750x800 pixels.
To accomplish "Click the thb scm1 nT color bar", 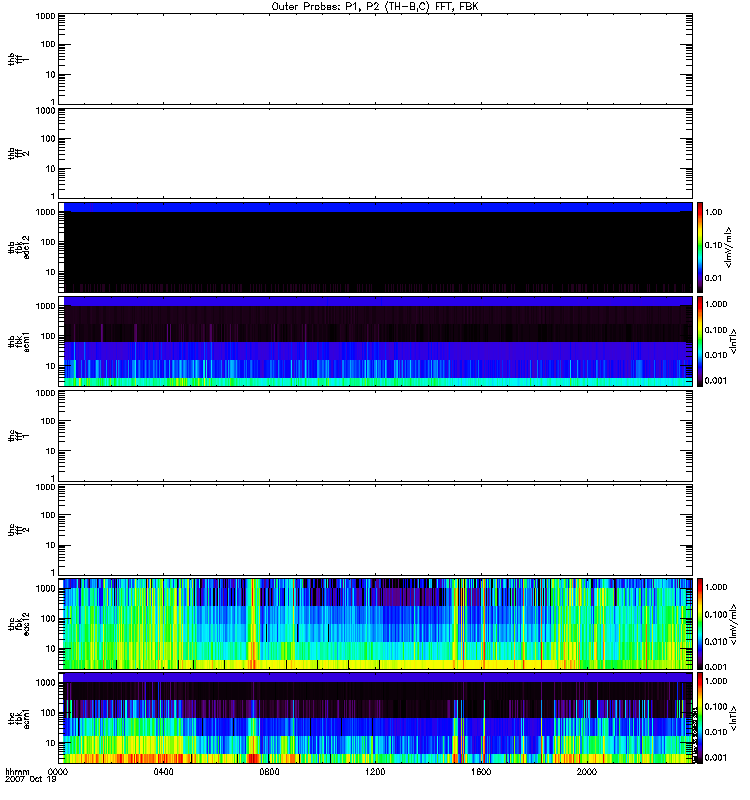I will click(701, 341).
